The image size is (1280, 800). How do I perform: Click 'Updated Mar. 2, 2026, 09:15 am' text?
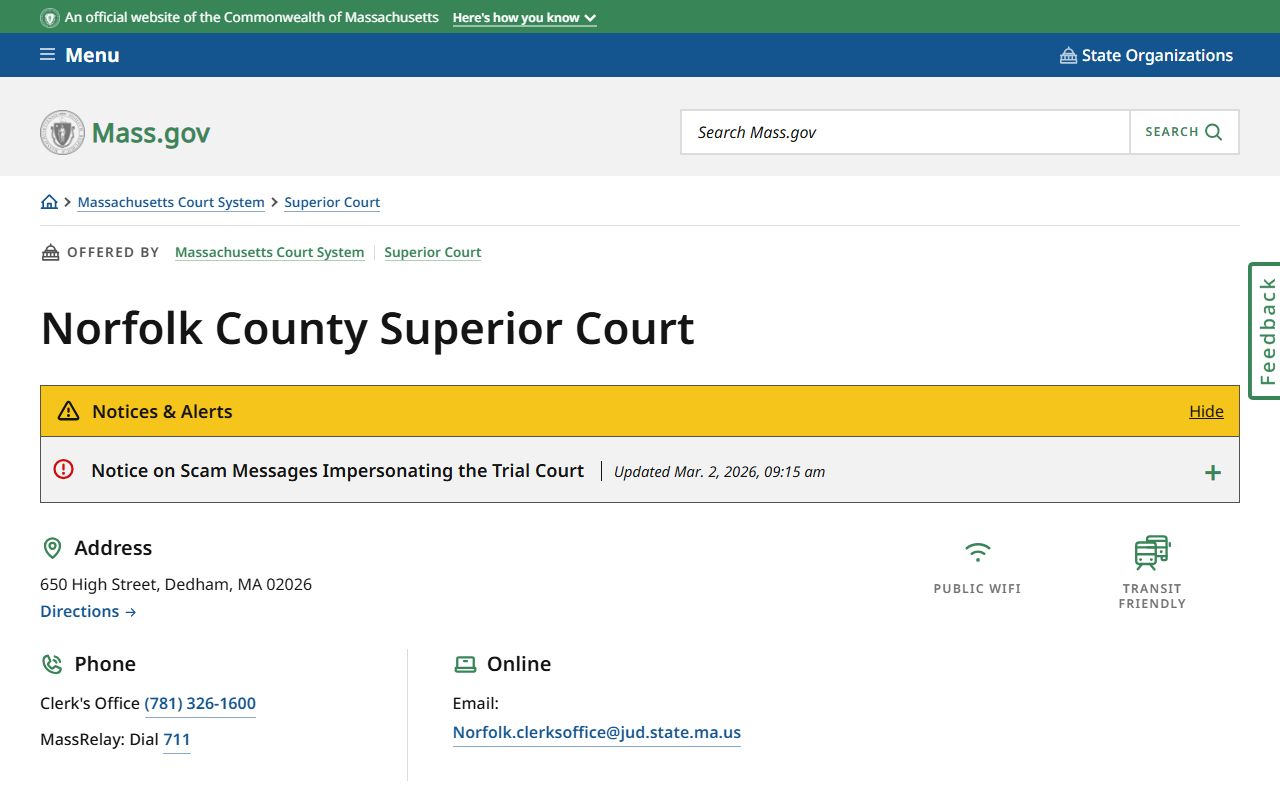719,472
